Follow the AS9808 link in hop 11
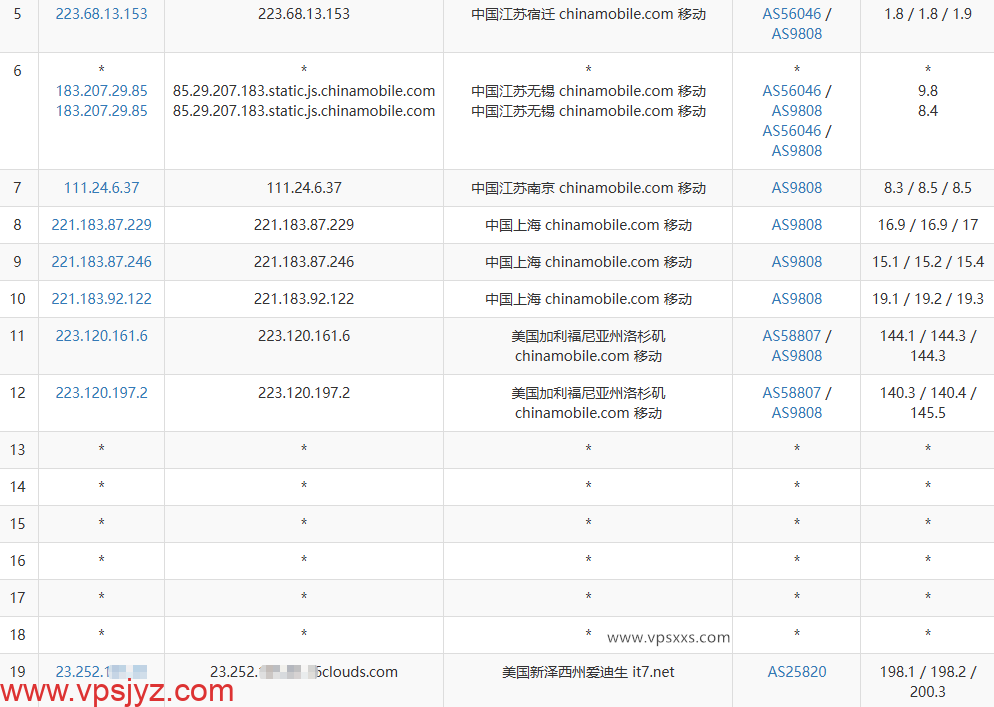 (797, 356)
